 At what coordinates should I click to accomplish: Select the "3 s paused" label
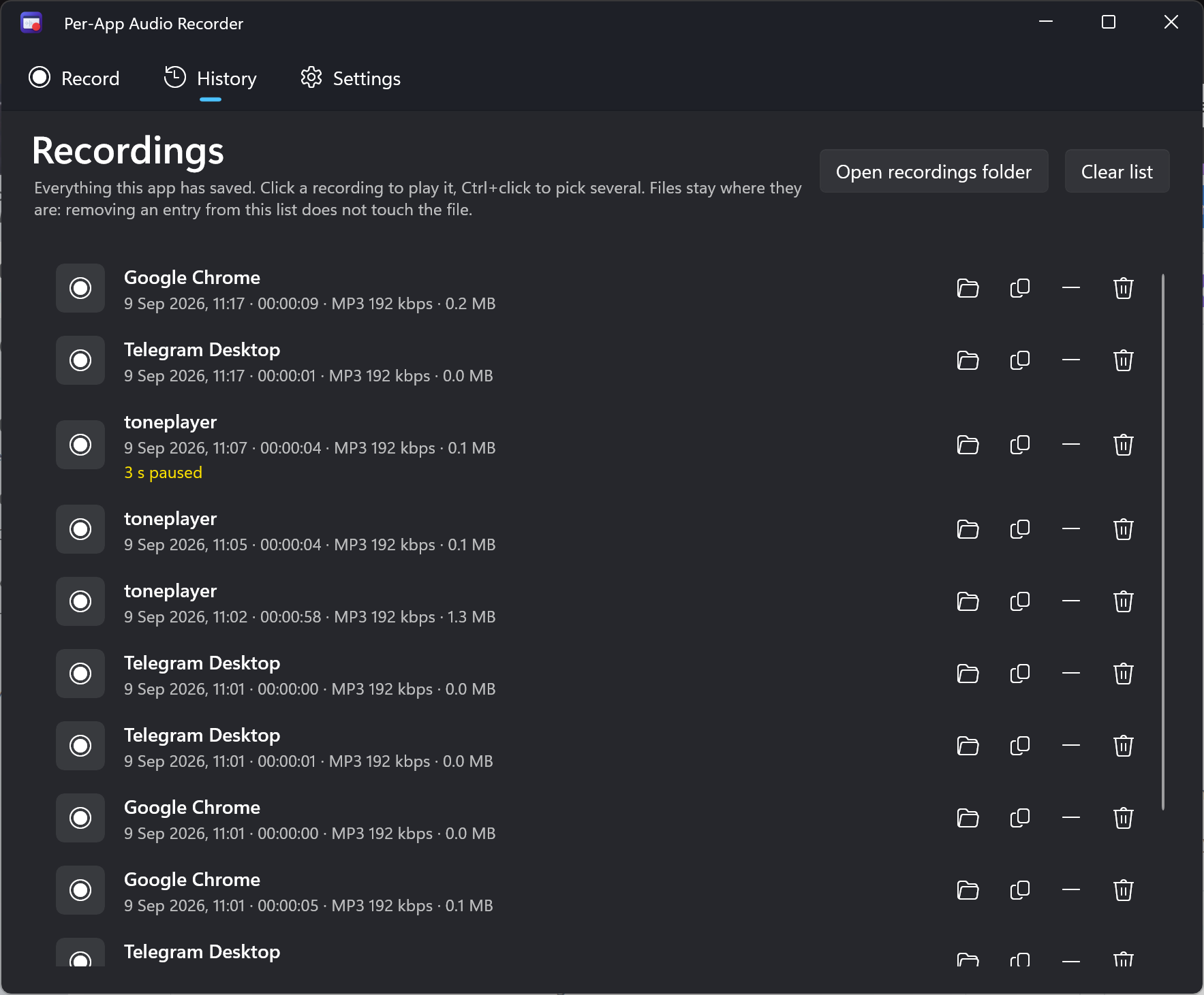163,473
